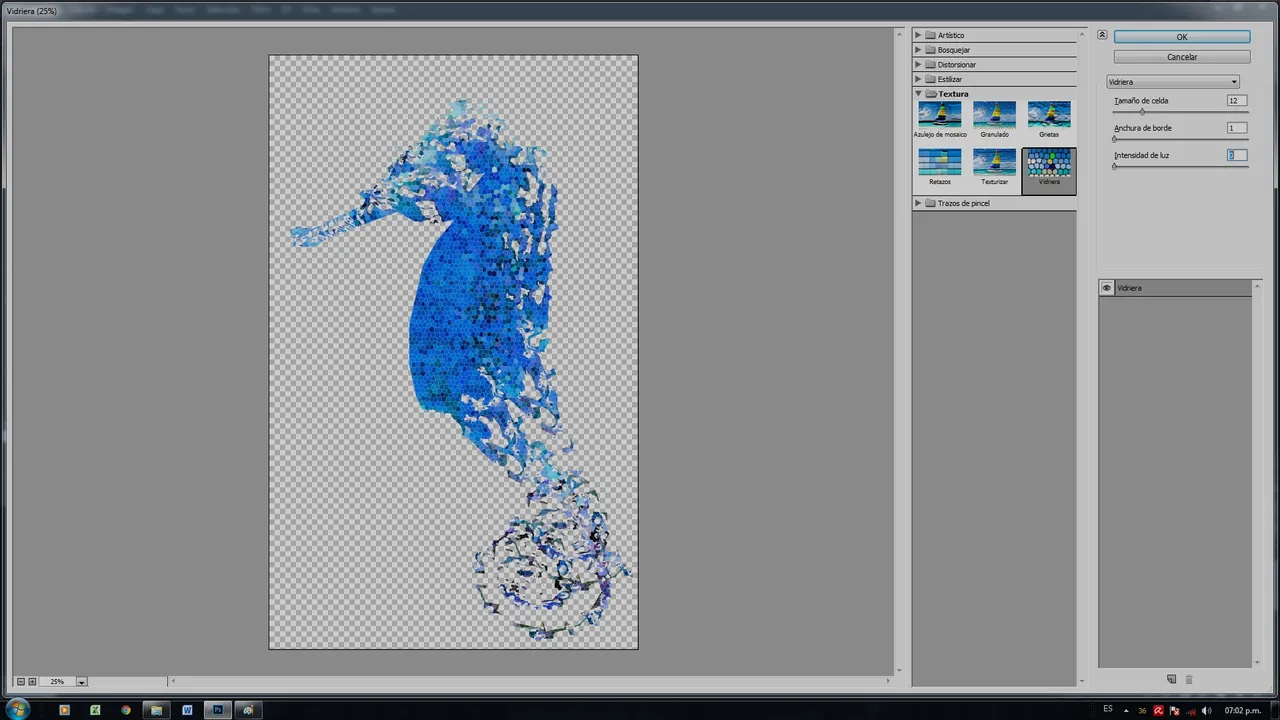The height and width of the screenshot is (720, 1280).
Task: Click scroll-down arrow of filter list scrollbar
Action: pyautogui.click(x=1082, y=681)
